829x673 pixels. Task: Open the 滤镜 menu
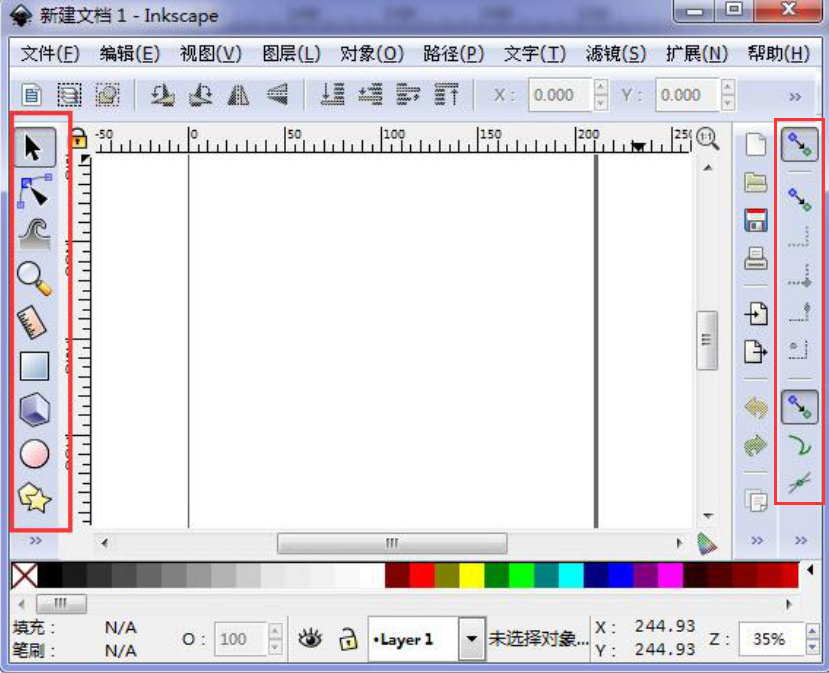pos(615,54)
